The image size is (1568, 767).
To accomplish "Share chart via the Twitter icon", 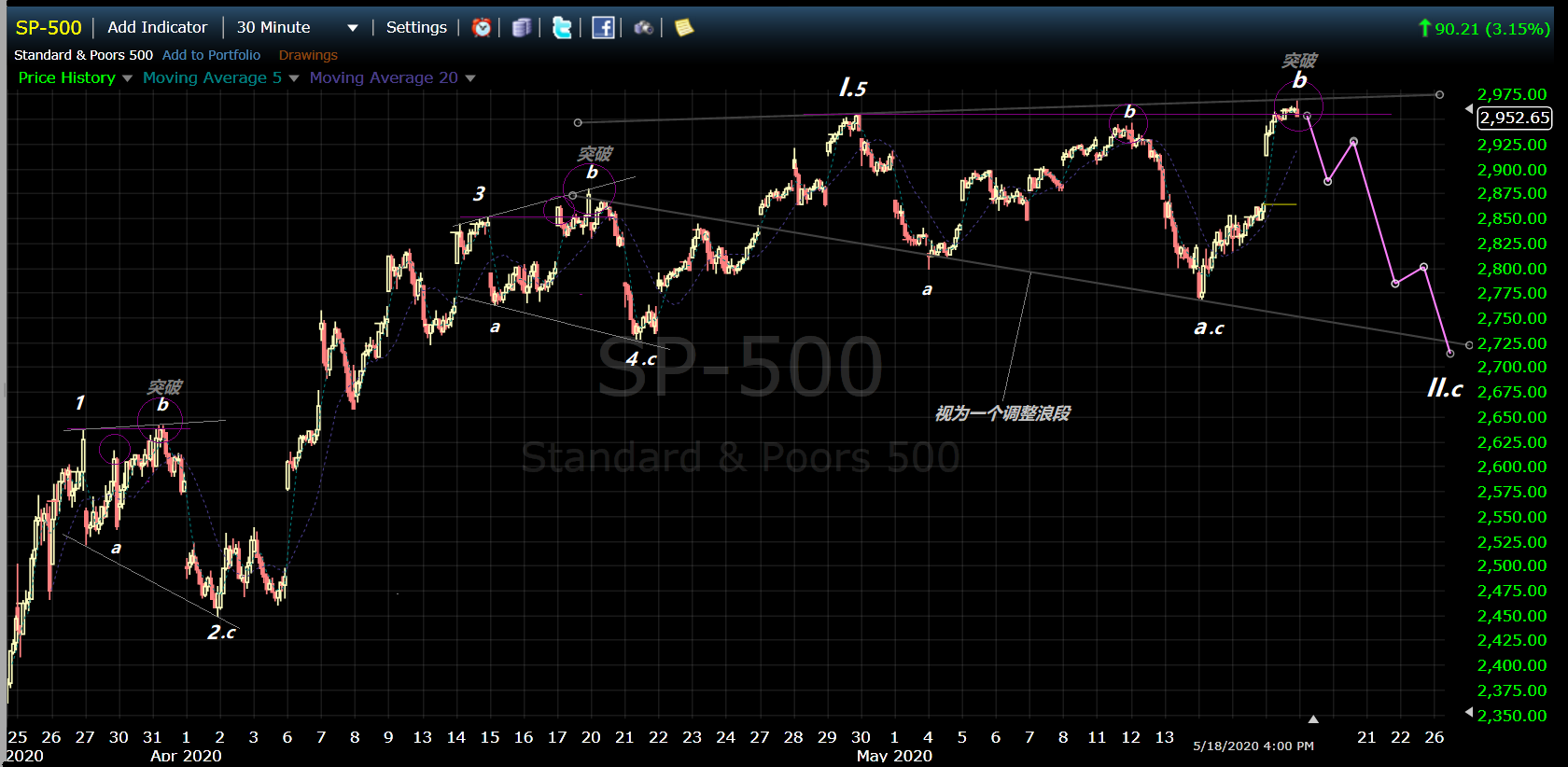I will click(x=562, y=28).
